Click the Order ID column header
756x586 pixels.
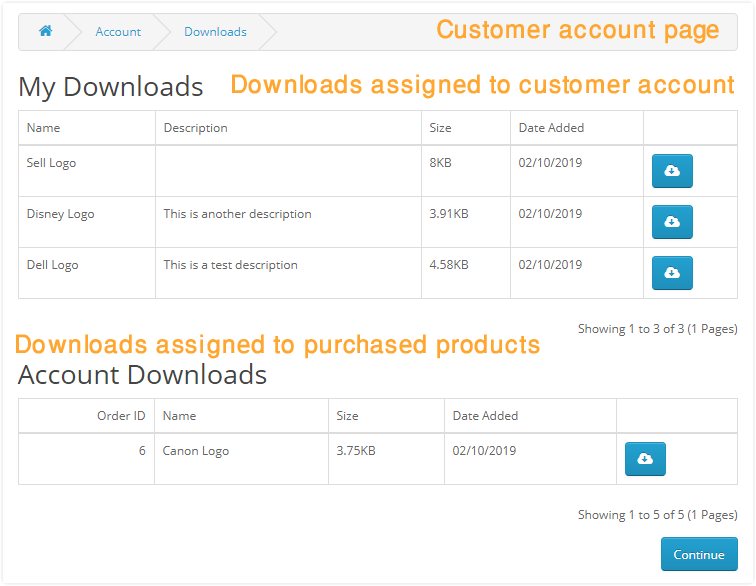(87, 416)
